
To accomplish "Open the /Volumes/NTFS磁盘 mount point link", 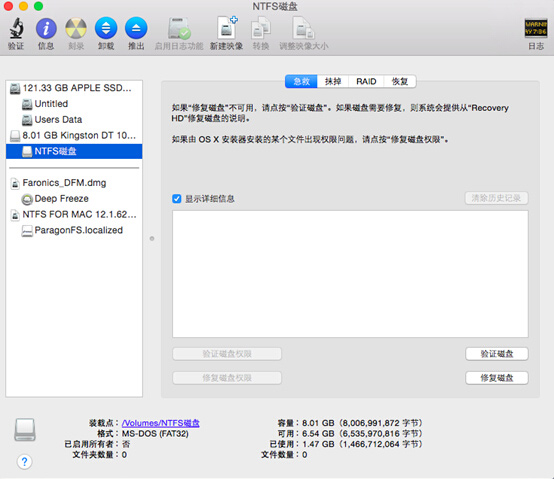I will [161, 423].
